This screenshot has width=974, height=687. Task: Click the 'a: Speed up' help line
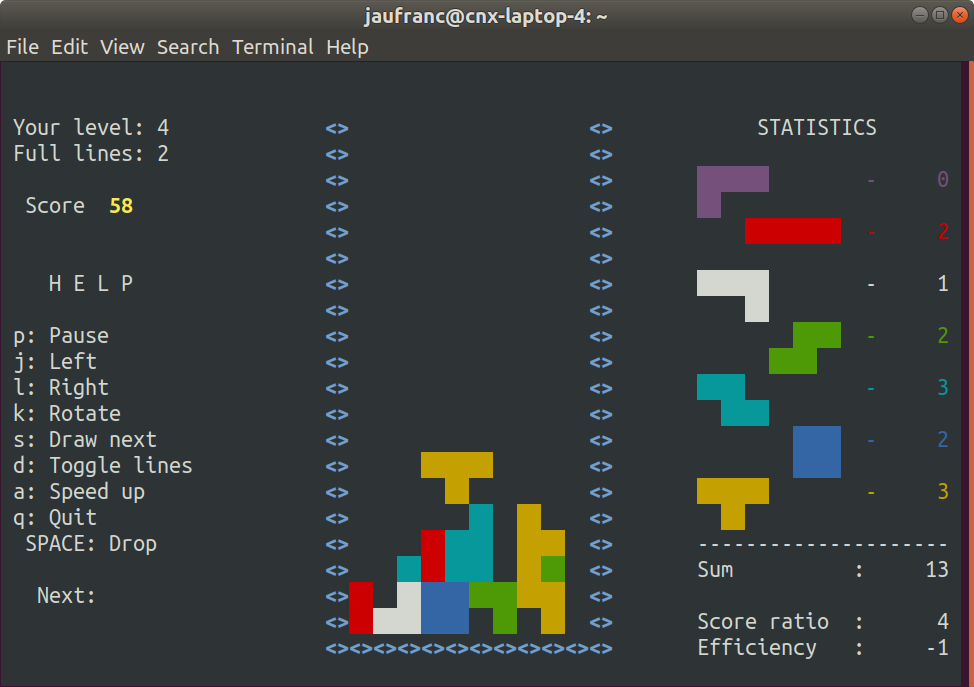coord(79,492)
